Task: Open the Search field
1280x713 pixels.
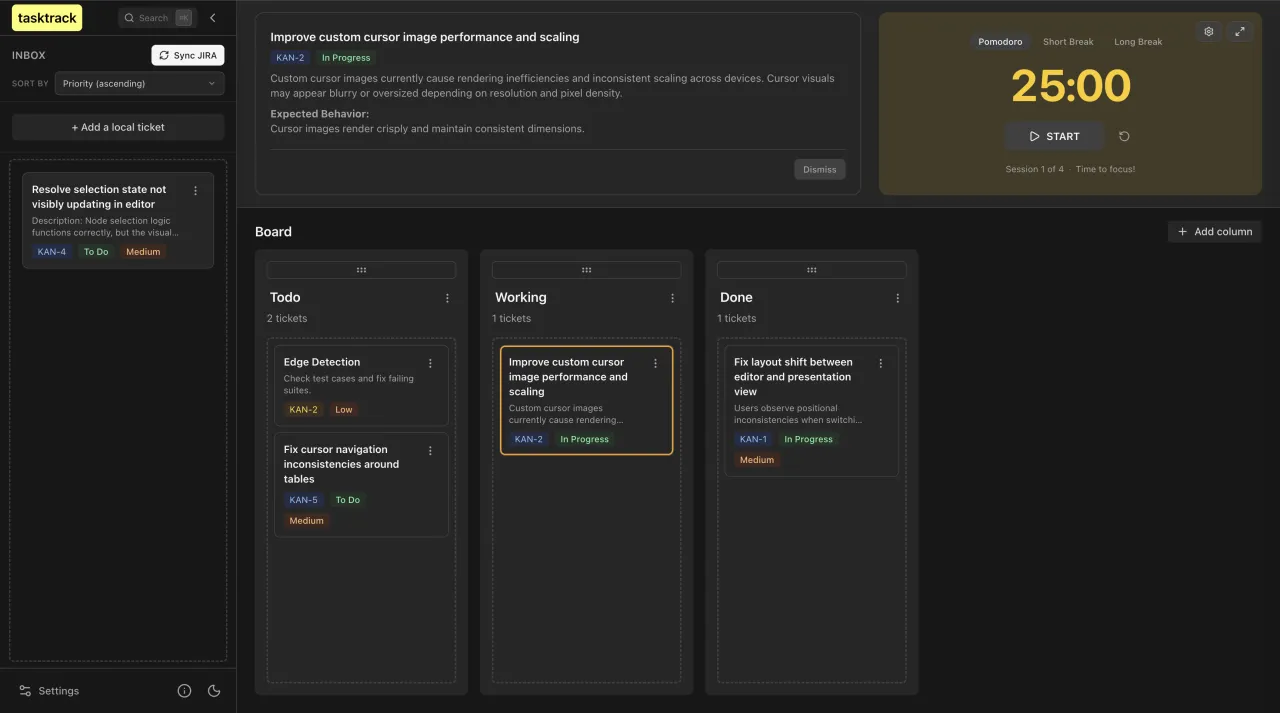Action: click(157, 18)
